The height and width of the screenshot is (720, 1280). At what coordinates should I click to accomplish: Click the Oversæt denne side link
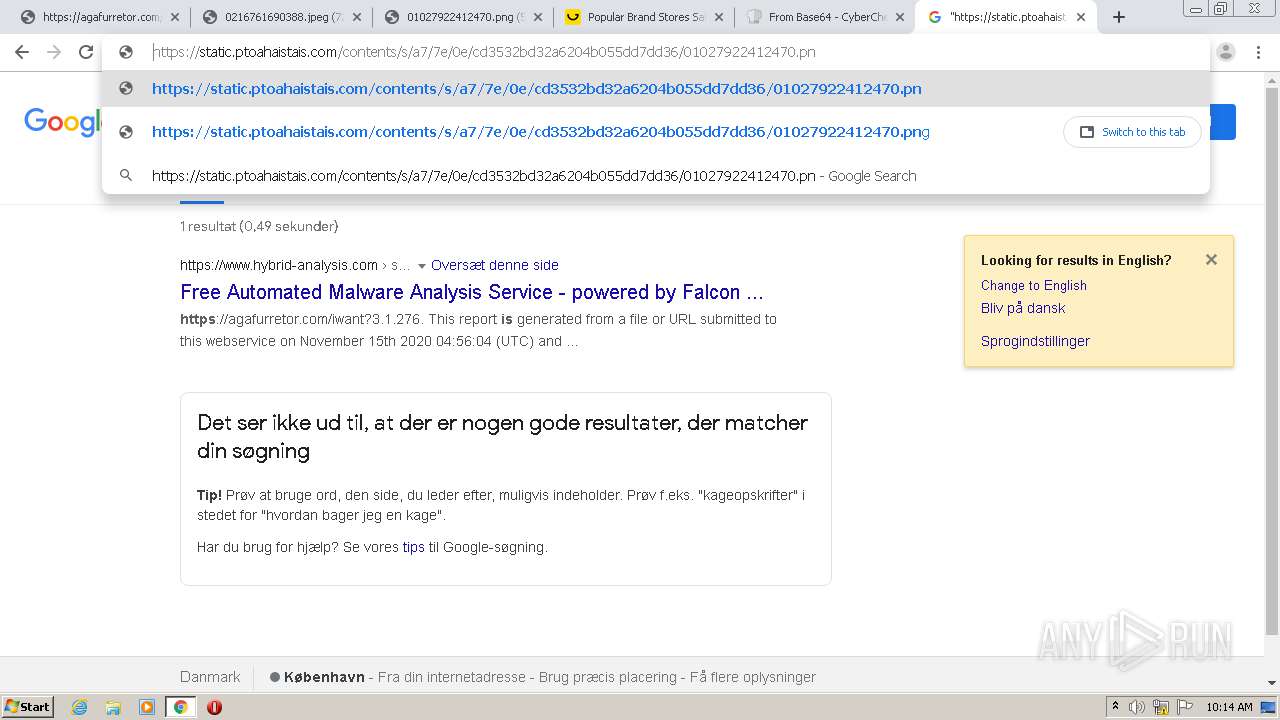[495, 265]
